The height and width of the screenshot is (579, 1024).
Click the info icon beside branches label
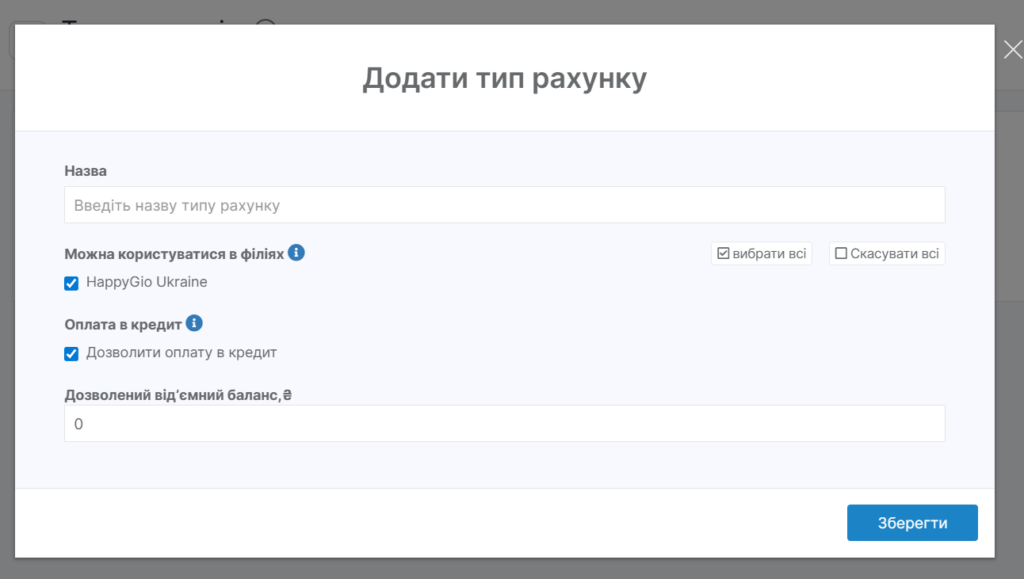(296, 253)
